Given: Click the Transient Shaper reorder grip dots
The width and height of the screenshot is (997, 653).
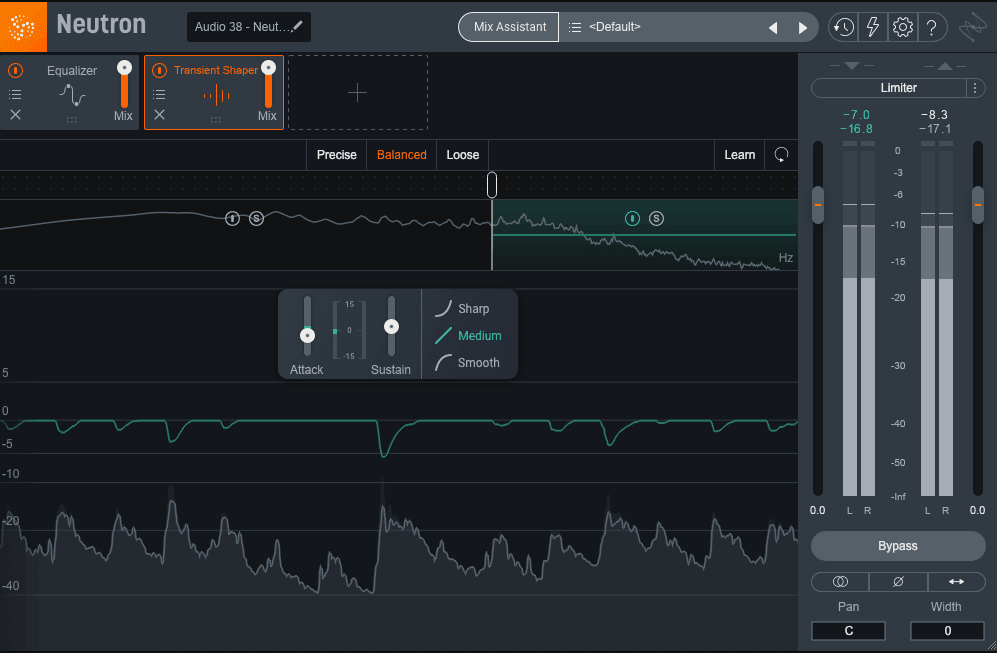Looking at the screenshot, I should [x=216, y=120].
